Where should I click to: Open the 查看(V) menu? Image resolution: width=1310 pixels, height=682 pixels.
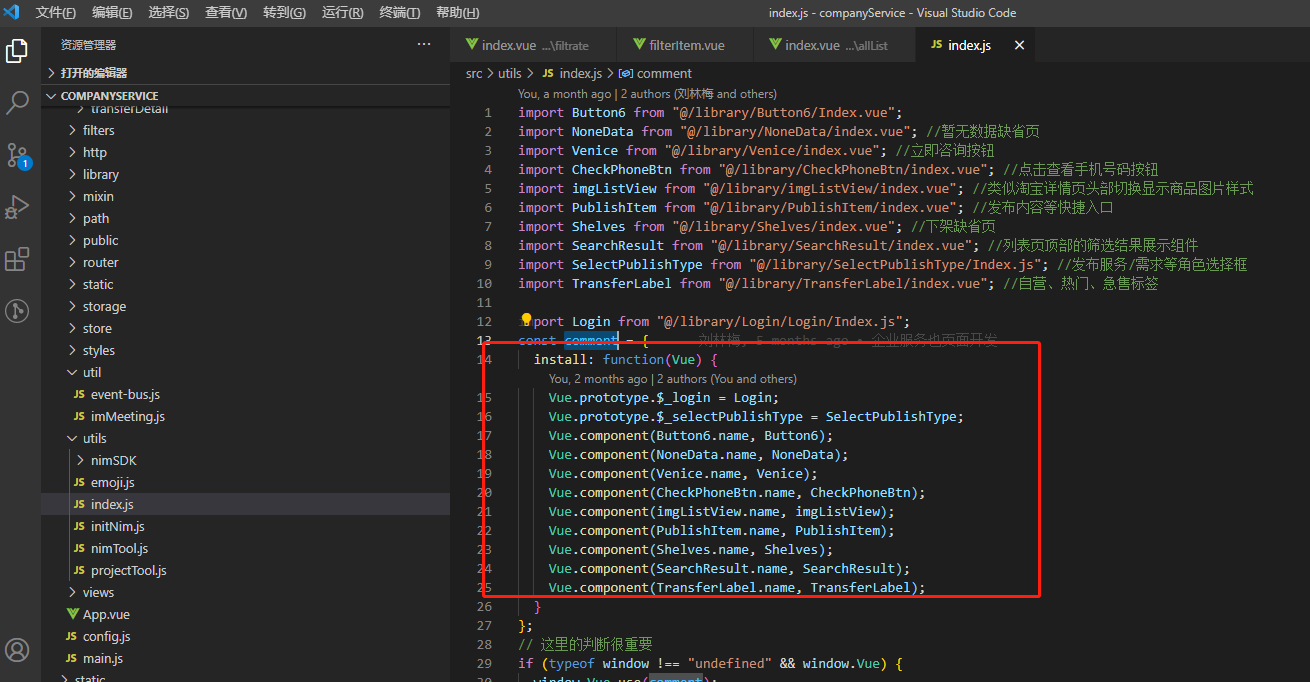click(226, 13)
